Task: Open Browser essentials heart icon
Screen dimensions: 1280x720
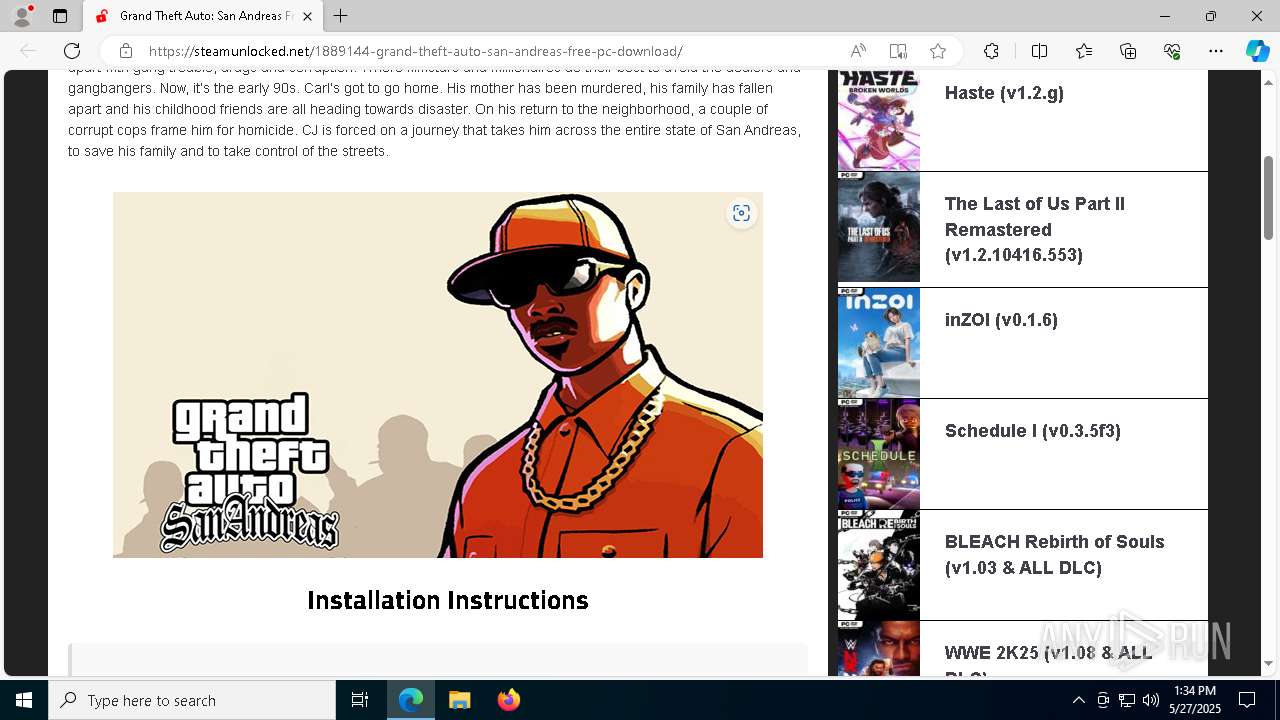Action: [1172, 51]
